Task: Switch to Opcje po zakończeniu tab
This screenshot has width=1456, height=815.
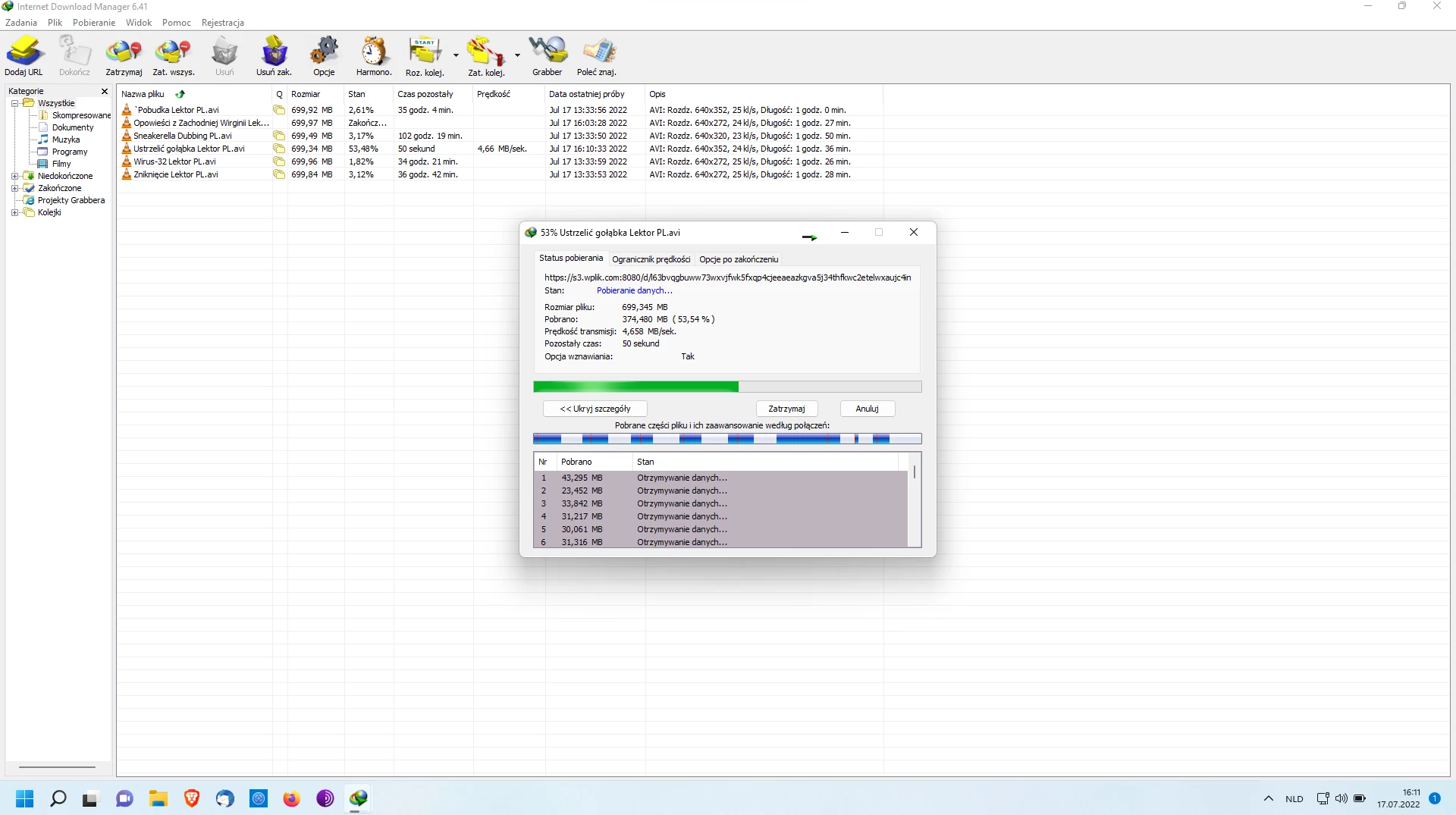Action: (x=739, y=259)
